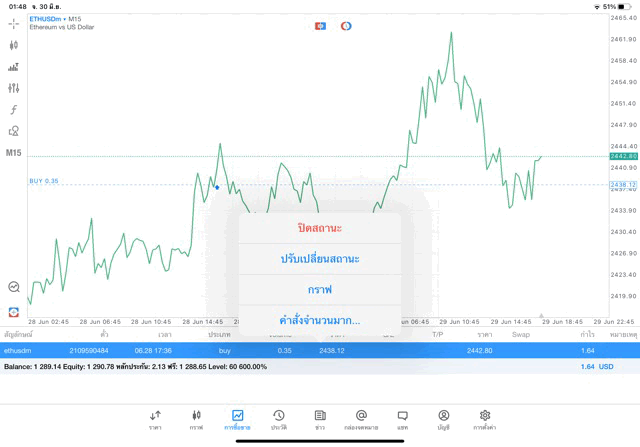Switch to ประวัติ (history) tab
Screen dimensions: 640x447
279,418
